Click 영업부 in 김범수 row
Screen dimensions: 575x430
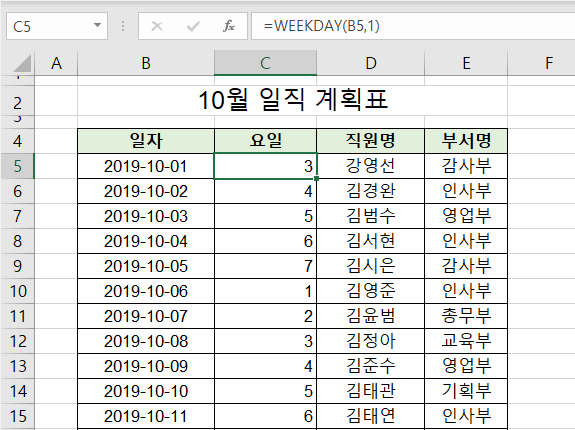466,216
